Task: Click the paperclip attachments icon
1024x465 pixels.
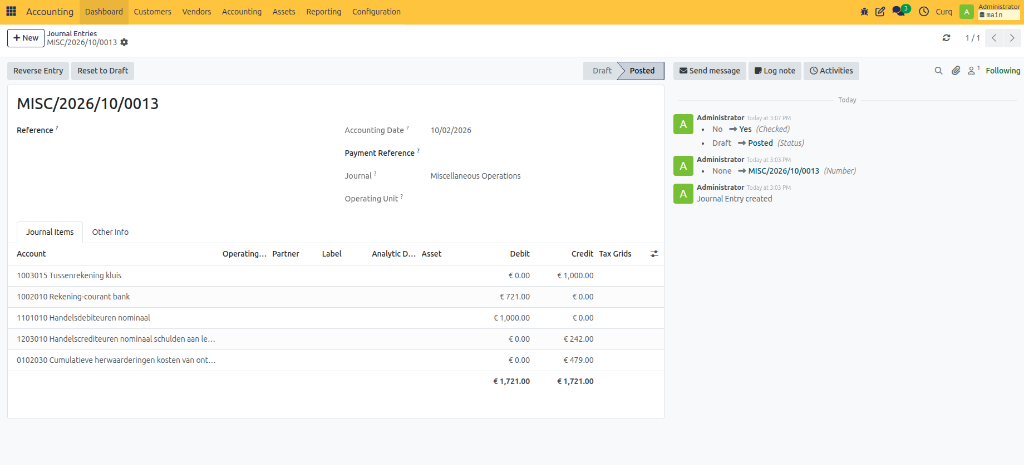Action: point(955,71)
